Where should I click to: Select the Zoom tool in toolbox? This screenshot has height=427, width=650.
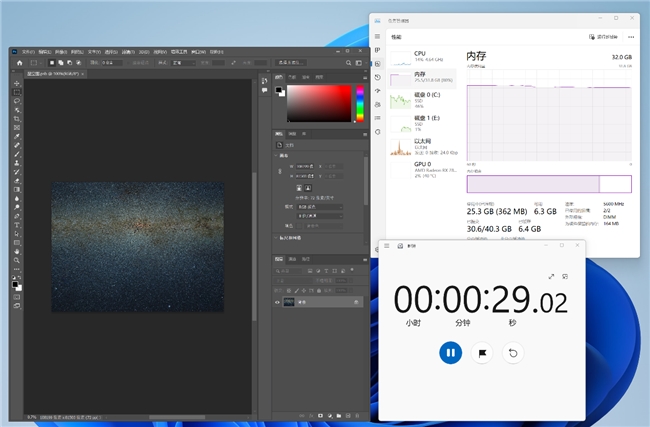(17, 260)
